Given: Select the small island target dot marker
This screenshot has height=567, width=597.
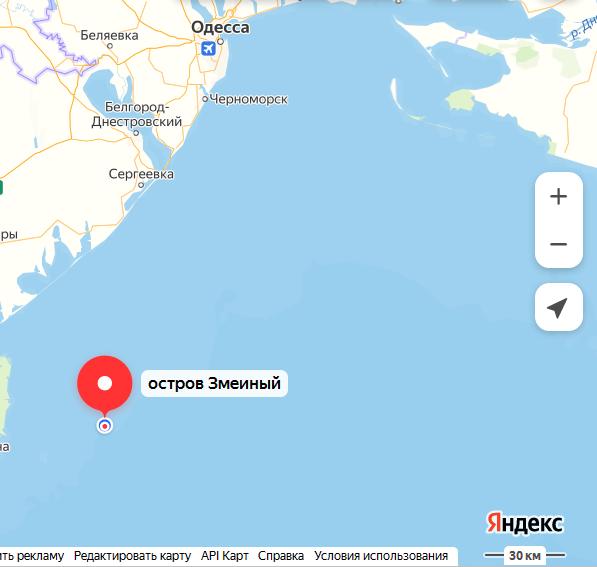Looking at the screenshot, I should [105, 426].
